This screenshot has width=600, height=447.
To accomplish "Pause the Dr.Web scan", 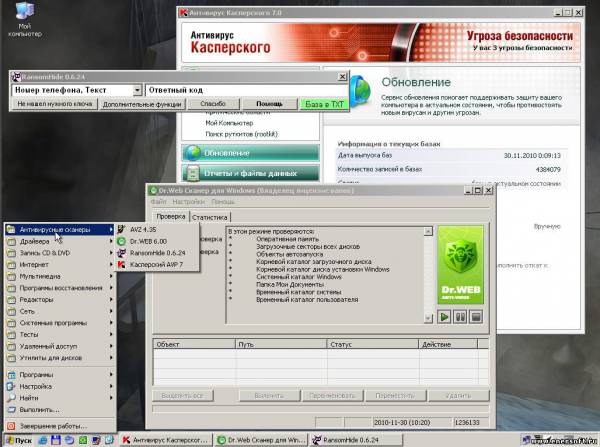I will [460, 316].
